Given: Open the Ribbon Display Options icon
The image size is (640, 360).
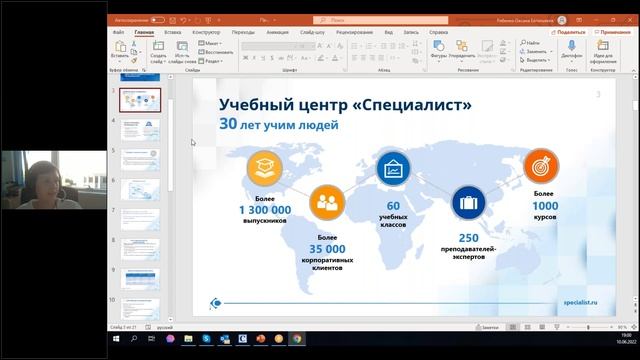Looking at the screenshot, I should click(579, 20).
